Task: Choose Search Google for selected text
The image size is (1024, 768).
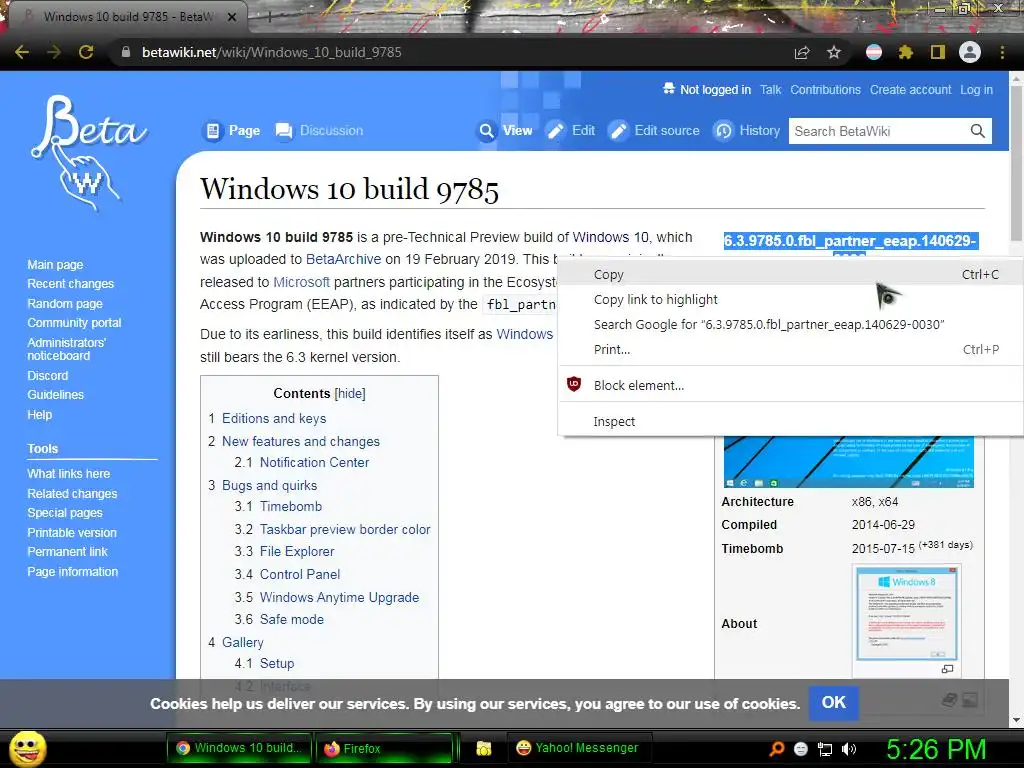Action: [790, 325]
